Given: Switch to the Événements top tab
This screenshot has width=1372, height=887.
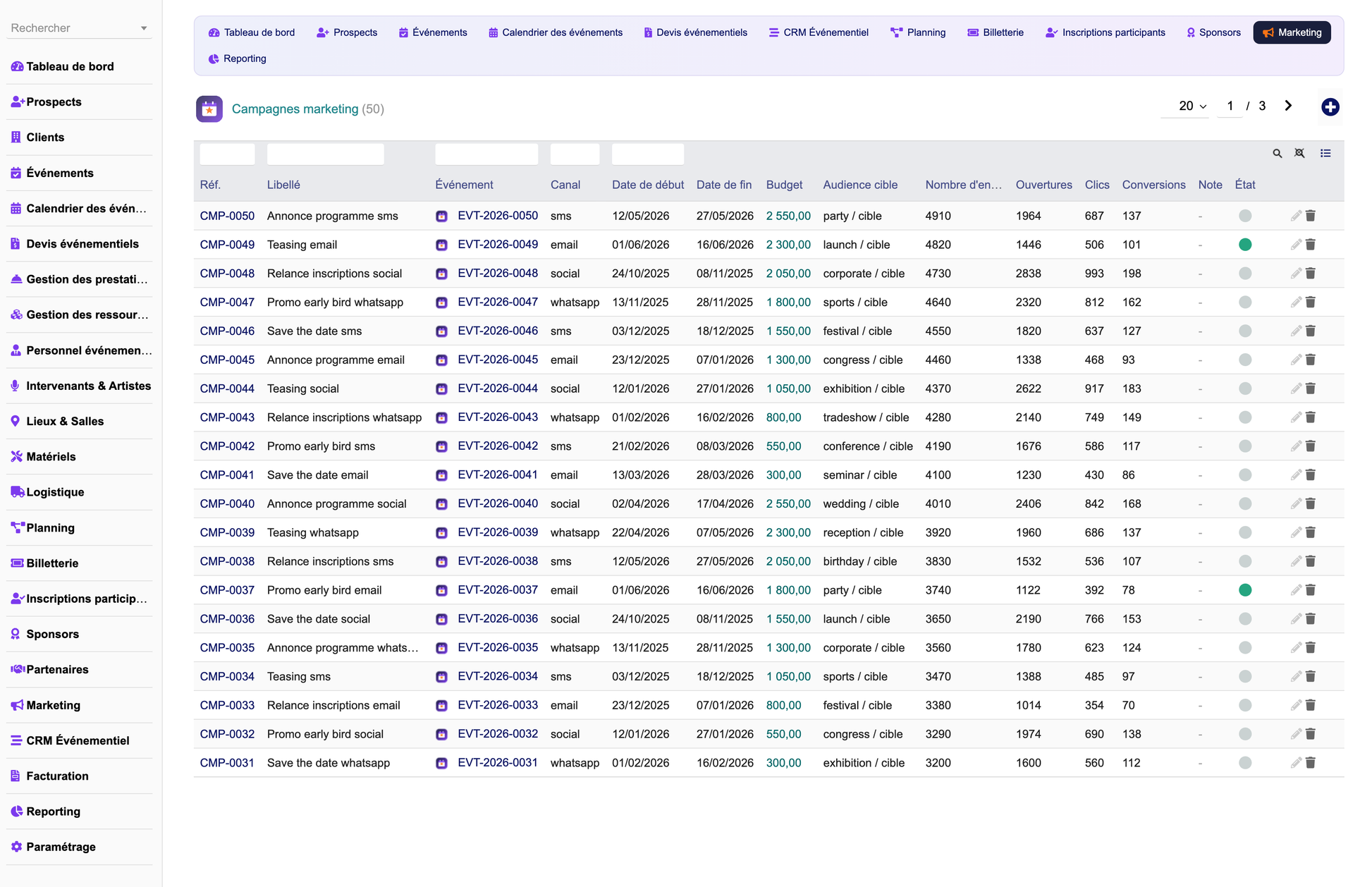Looking at the screenshot, I should 433,32.
